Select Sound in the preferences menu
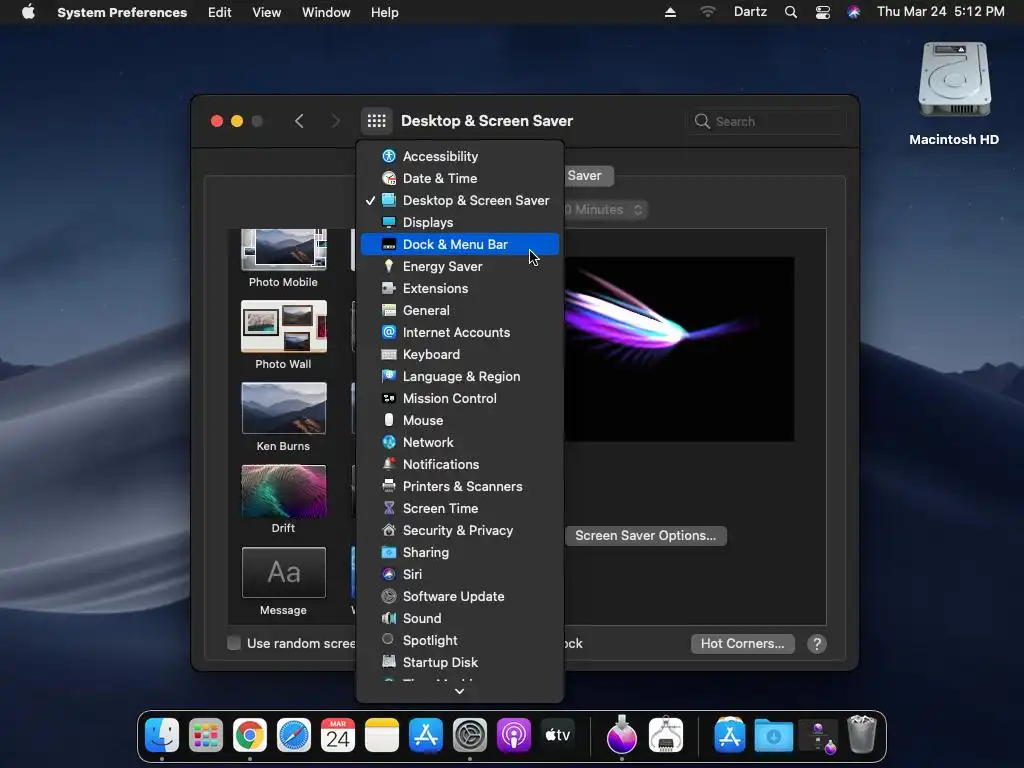 point(460,618)
